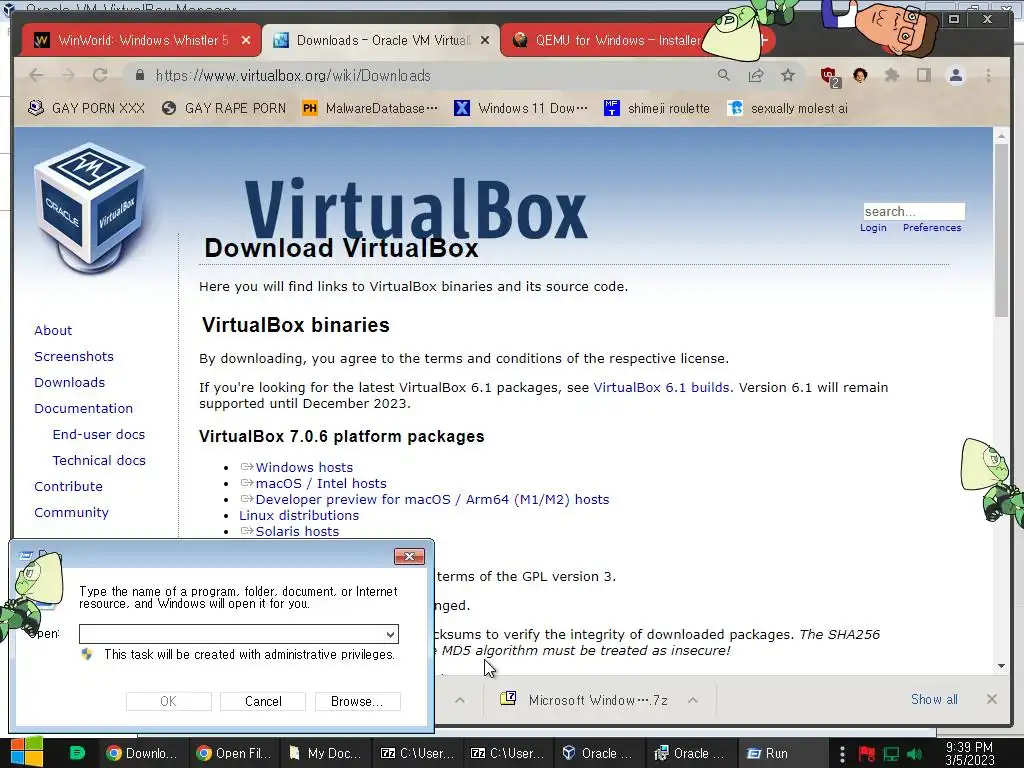This screenshot has height=768, width=1024.
Task: Click the site padlock icon in address bar
Action: [x=140, y=76]
